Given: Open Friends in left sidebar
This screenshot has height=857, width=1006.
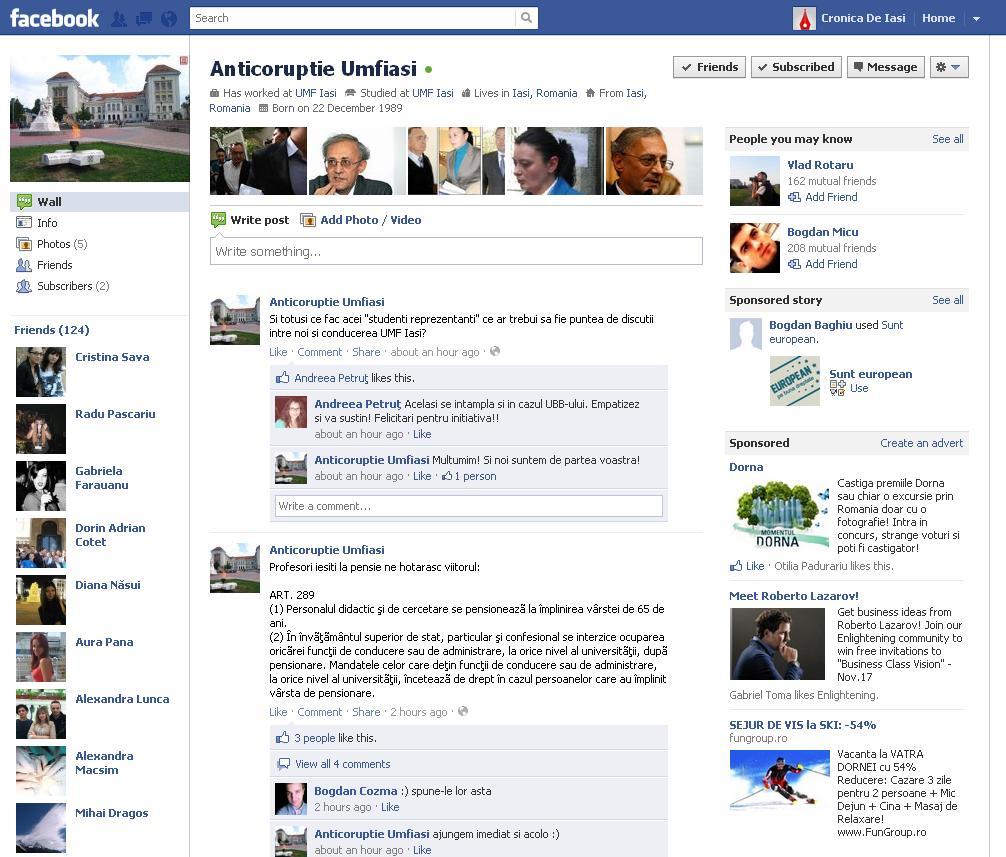Looking at the screenshot, I should 55,265.
